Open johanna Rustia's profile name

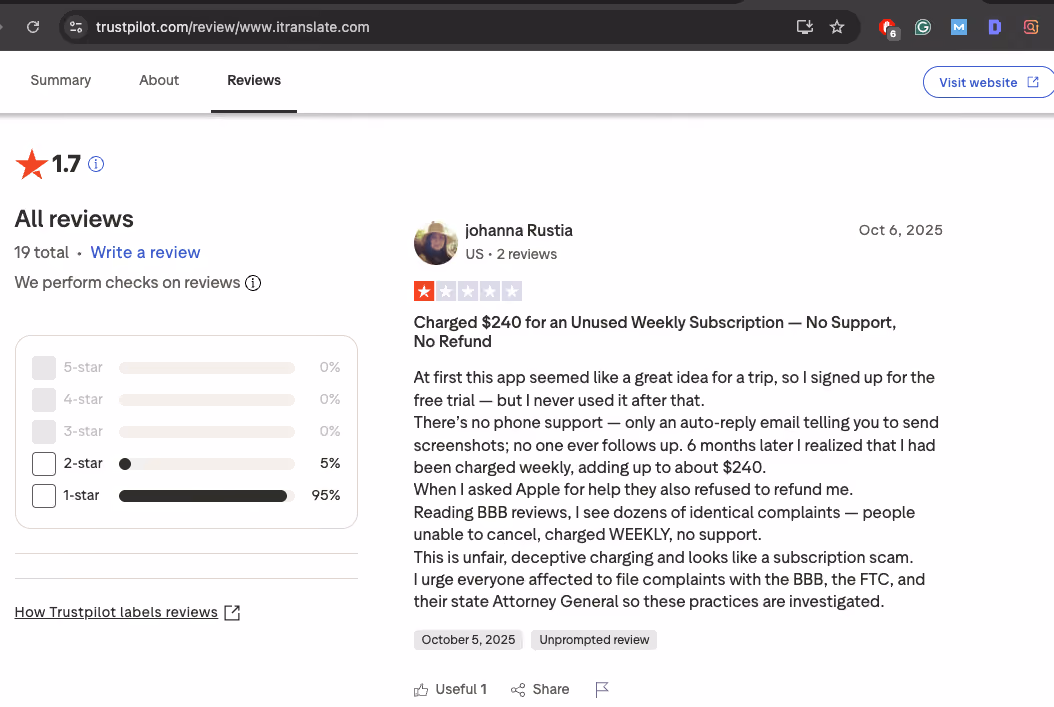[x=519, y=231]
